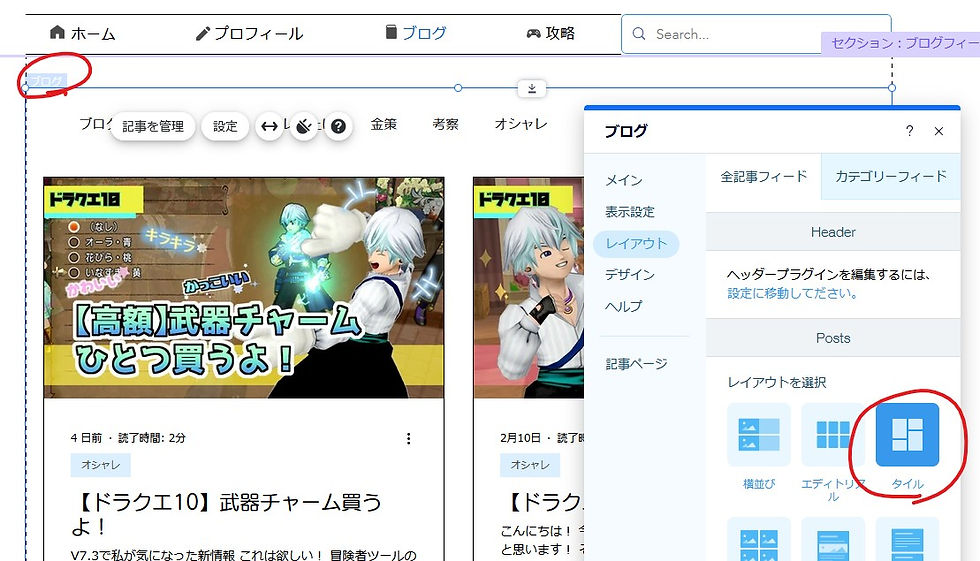This screenshot has height=561, width=980.
Task: Open ヘルプ in panel sidebar
Action: [624, 306]
